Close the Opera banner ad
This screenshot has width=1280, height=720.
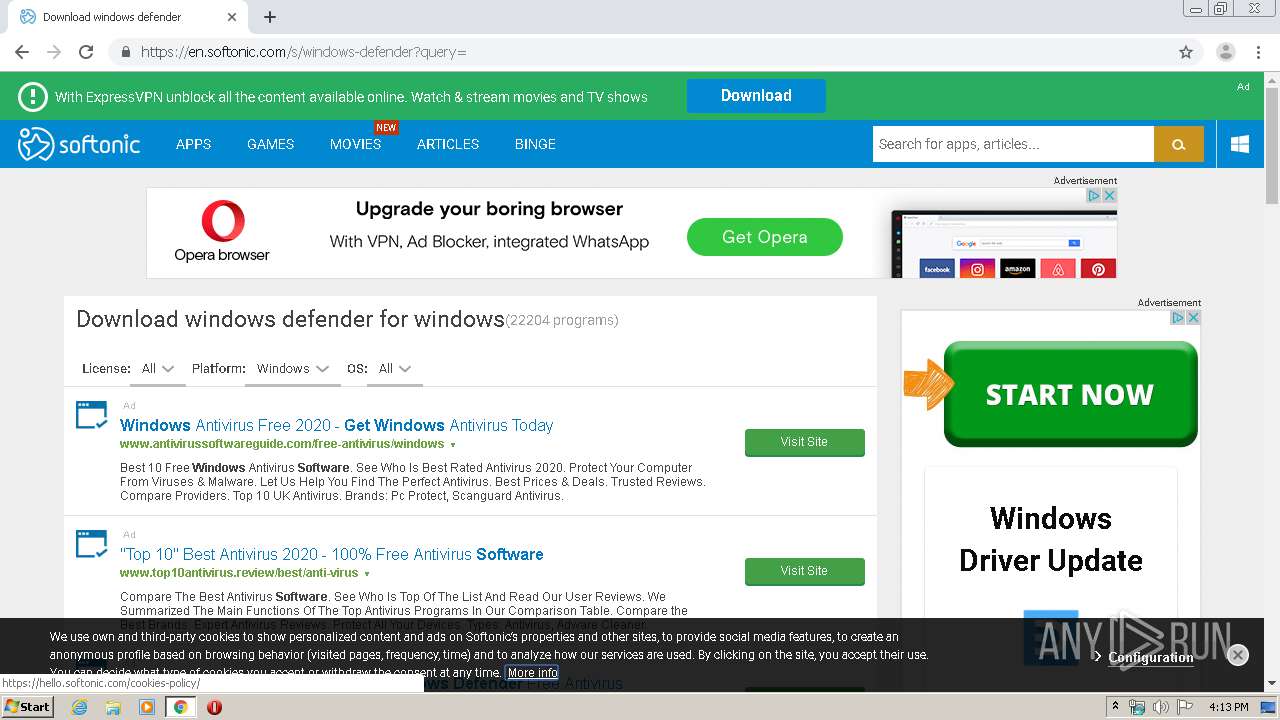[x=1109, y=196]
